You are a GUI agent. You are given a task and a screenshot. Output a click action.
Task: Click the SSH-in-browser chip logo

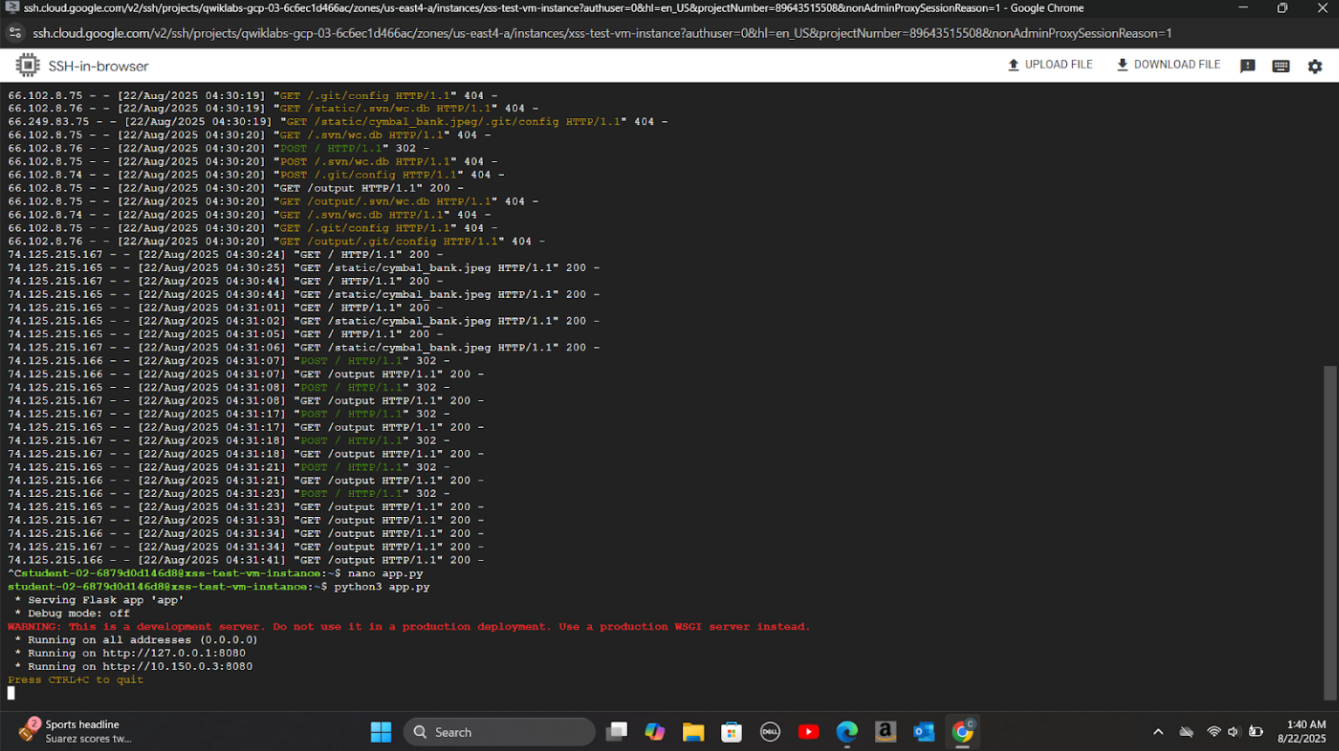pyautogui.click(x=27, y=66)
